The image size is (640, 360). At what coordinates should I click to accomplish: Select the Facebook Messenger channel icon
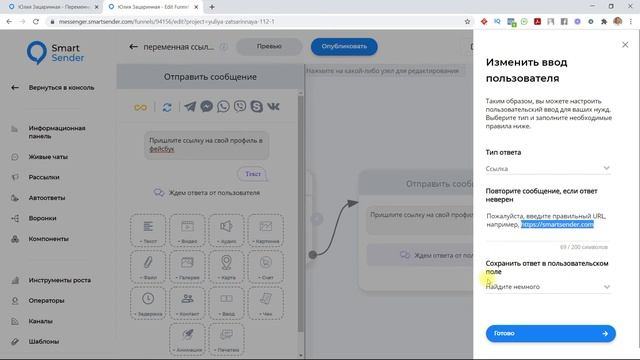pos(207,107)
